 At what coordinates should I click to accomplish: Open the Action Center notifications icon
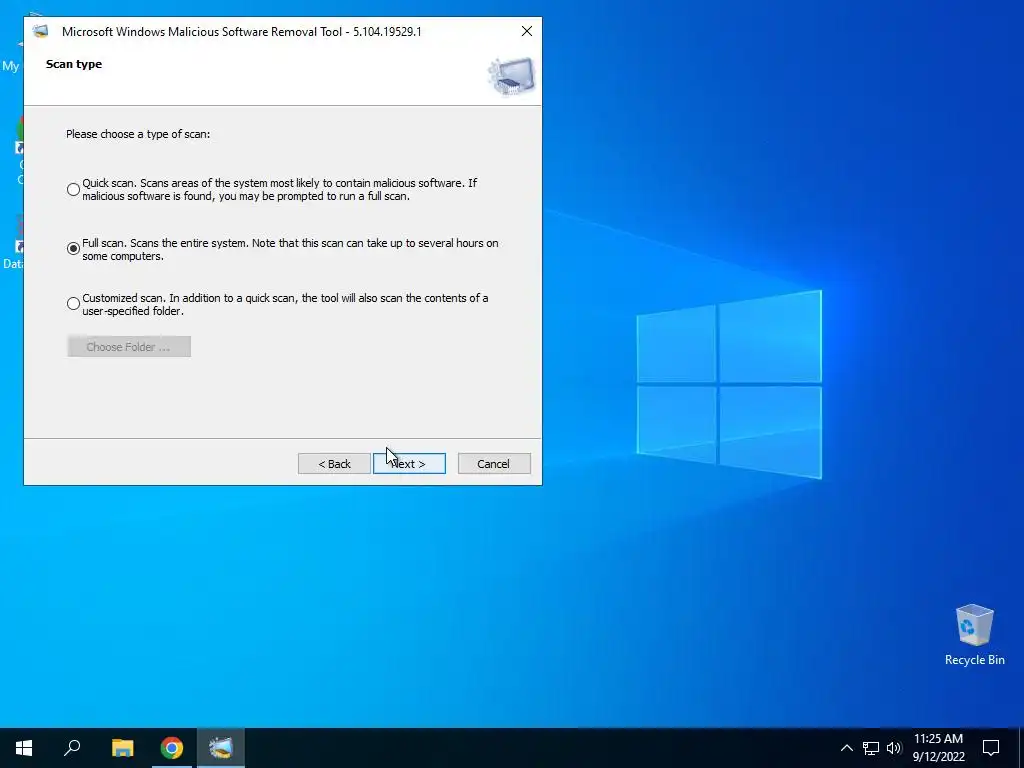[x=991, y=748]
